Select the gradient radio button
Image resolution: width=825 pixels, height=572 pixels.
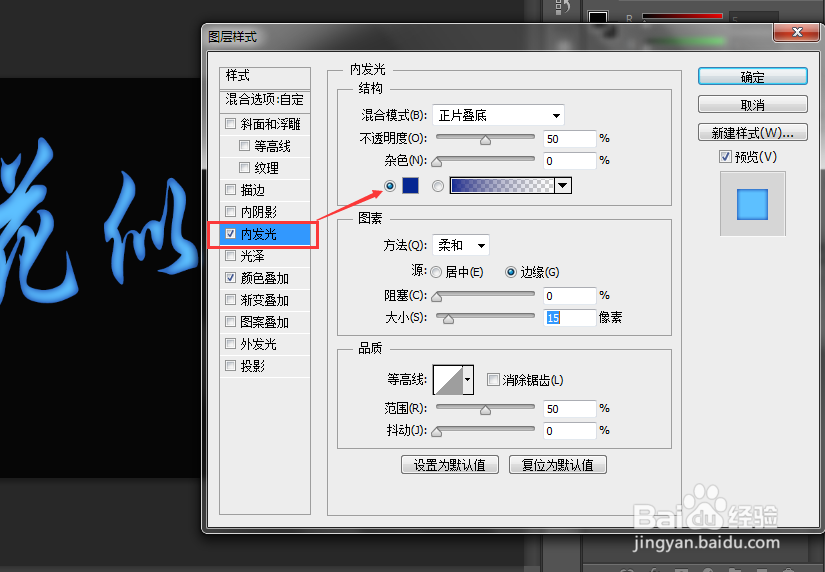click(x=438, y=186)
